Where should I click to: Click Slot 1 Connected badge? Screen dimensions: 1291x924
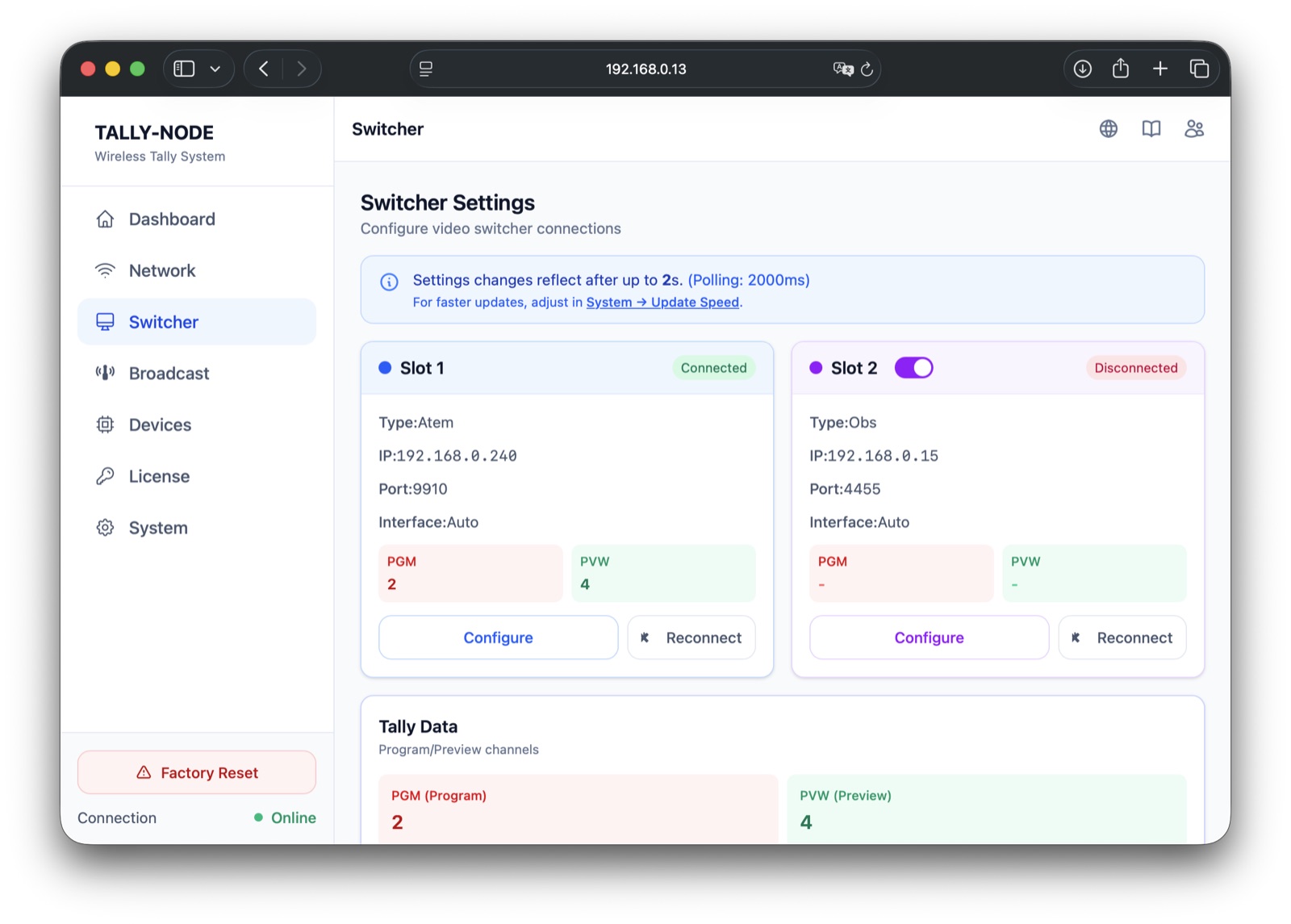pos(713,368)
